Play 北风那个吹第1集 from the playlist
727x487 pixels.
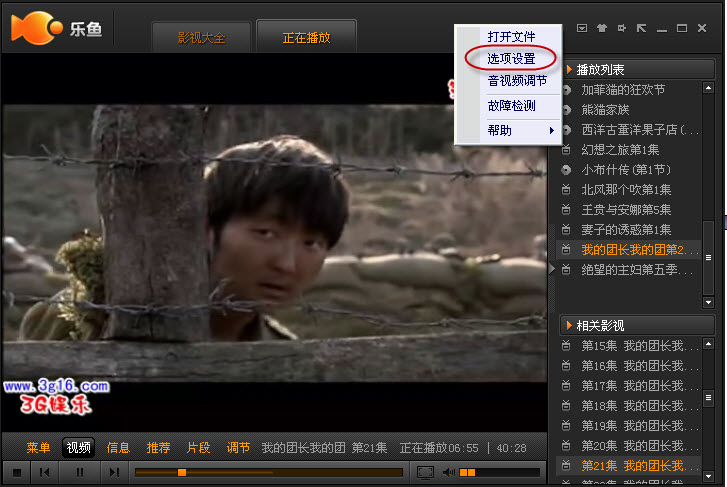[x=626, y=189]
